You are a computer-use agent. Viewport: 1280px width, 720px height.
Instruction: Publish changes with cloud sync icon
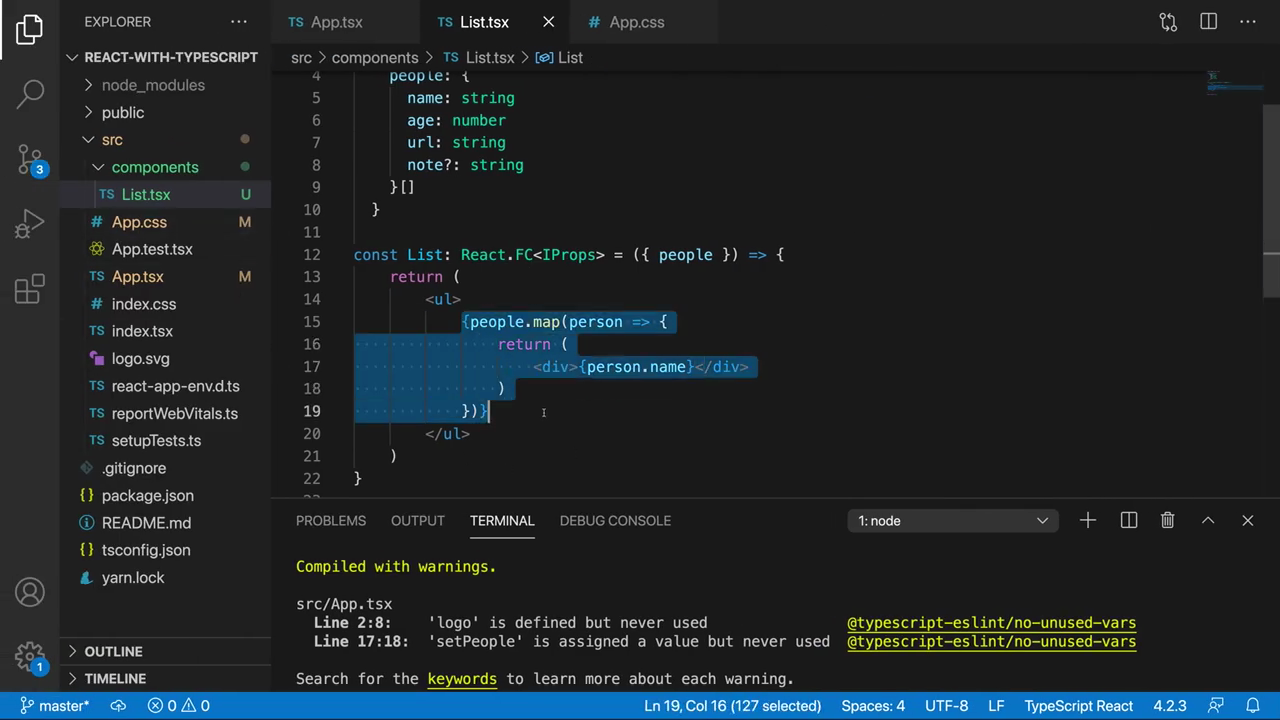point(118,706)
